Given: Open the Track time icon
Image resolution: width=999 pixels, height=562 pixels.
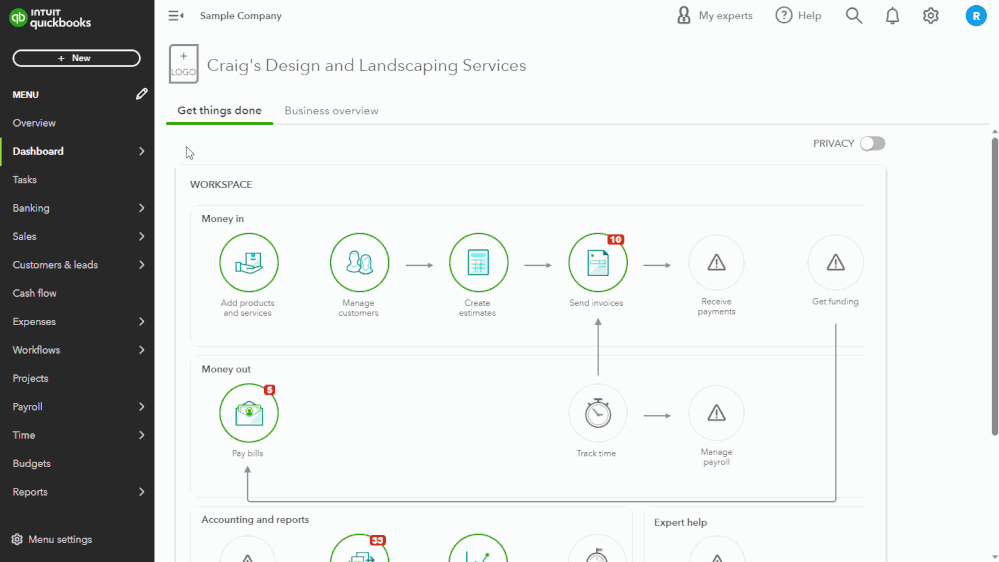Looking at the screenshot, I should coord(598,413).
